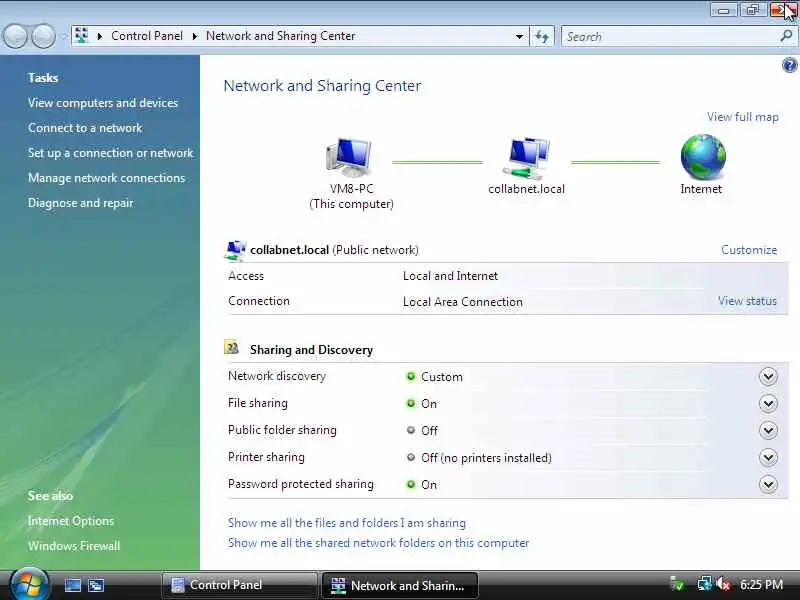Expand Password protected sharing settings

click(x=768, y=484)
